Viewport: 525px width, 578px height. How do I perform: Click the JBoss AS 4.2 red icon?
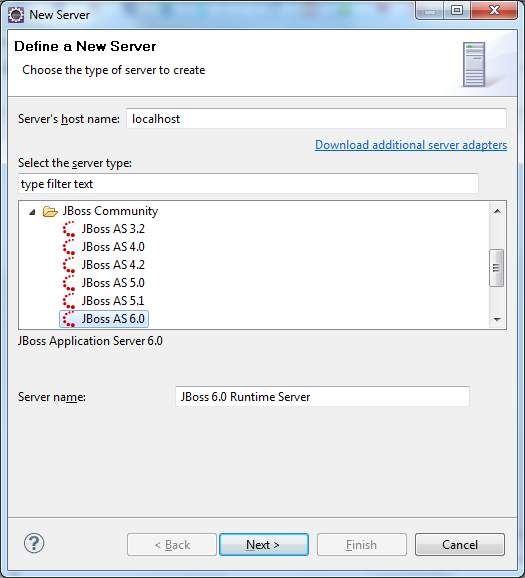[69, 265]
